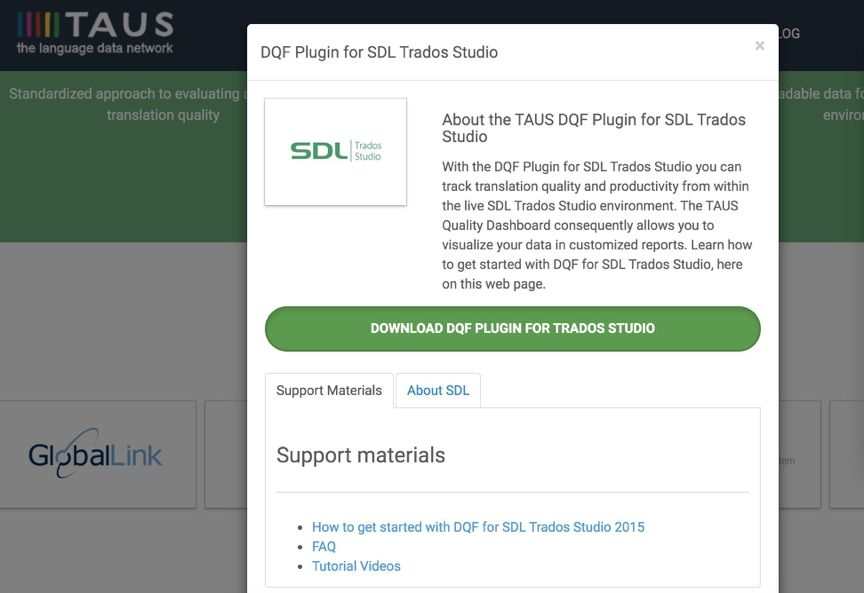Click the plugin description paragraph
This screenshot has height=593, width=864.
[597, 225]
